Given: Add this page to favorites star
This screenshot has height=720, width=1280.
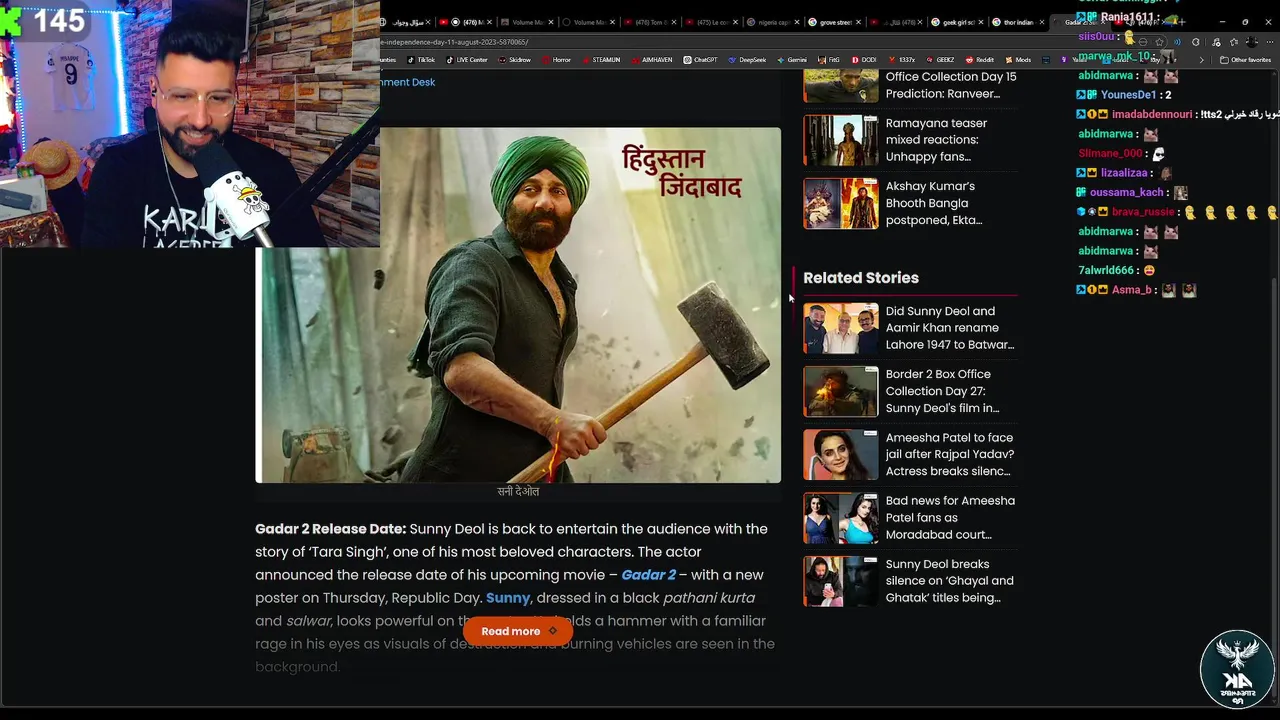Looking at the screenshot, I should 1159,42.
